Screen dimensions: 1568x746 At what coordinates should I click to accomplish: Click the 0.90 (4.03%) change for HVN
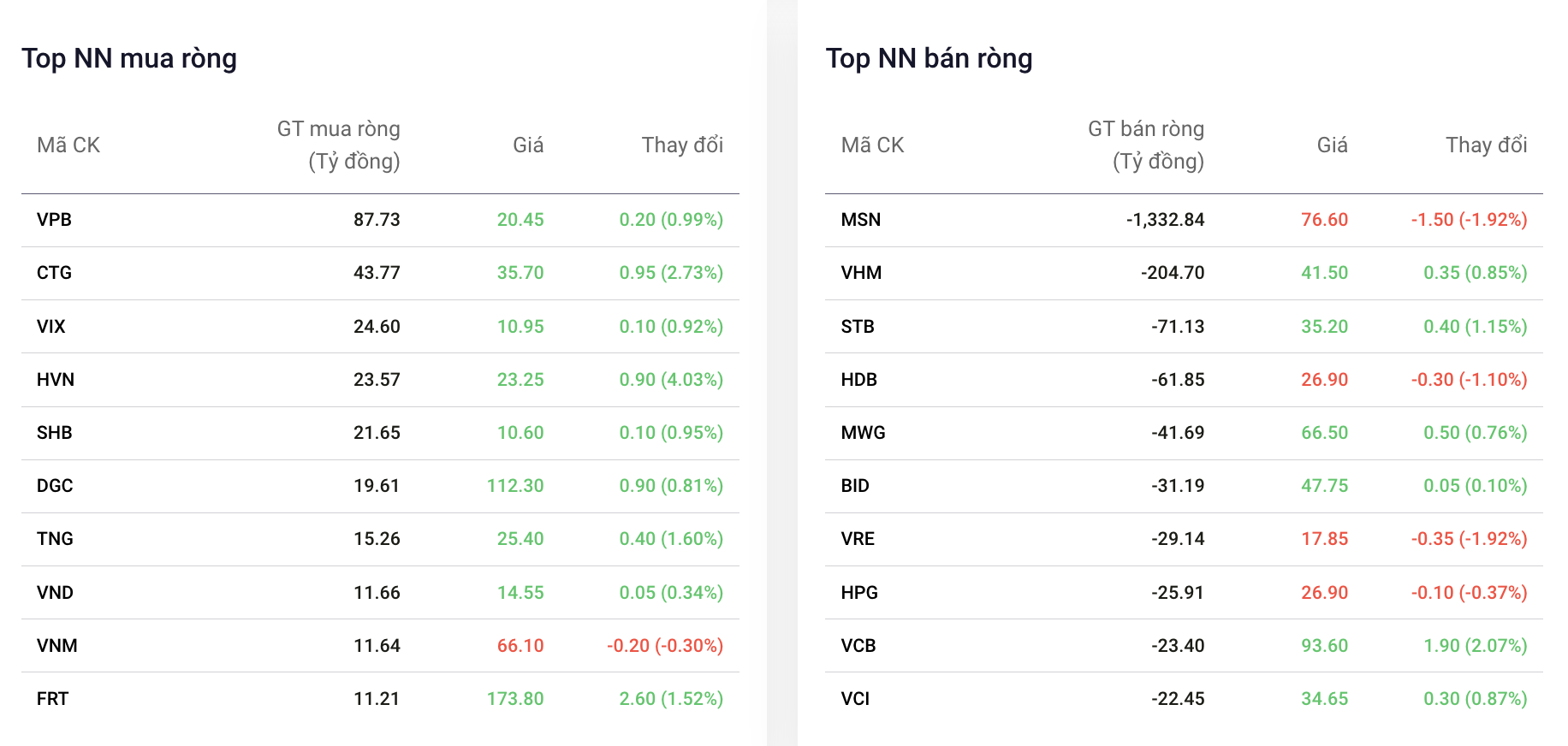click(x=671, y=380)
